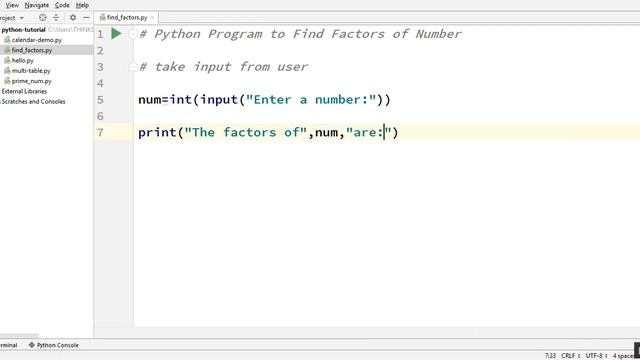Open the Navigate menu
The height and width of the screenshot is (360, 640).
[x=37, y=5]
